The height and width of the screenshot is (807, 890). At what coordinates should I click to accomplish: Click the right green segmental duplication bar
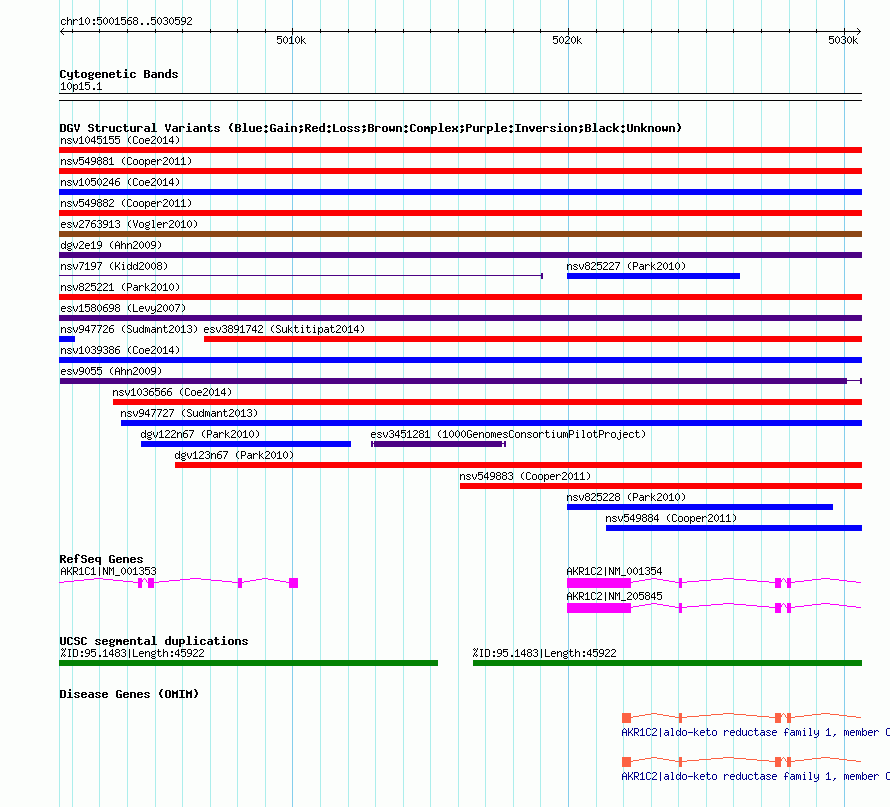coord(668,663)
